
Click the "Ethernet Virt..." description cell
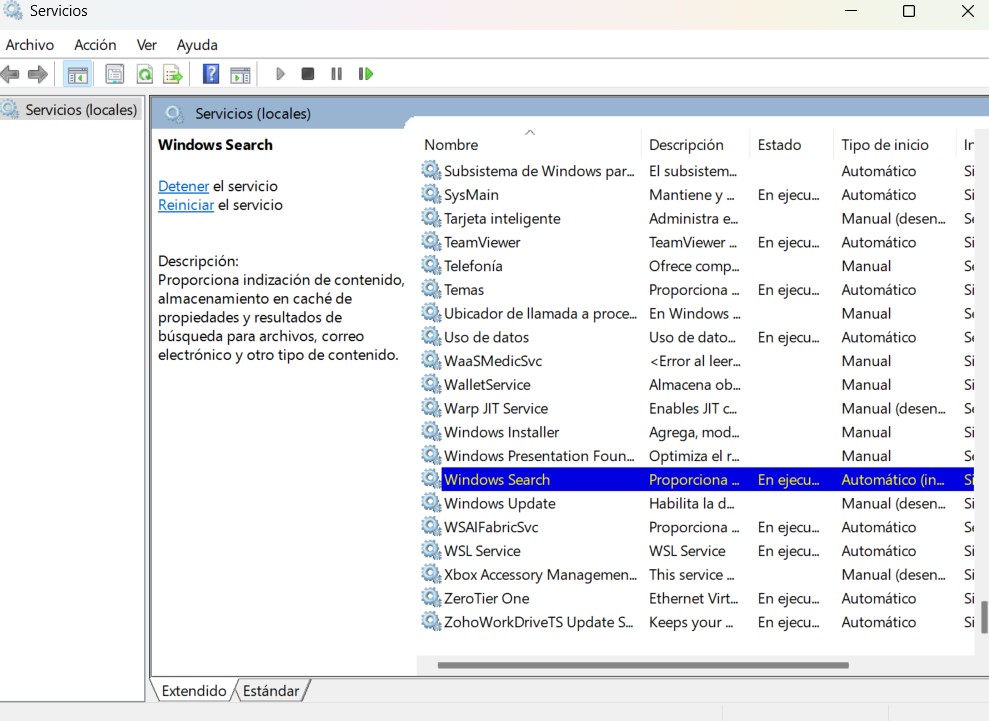click(694, 598)
